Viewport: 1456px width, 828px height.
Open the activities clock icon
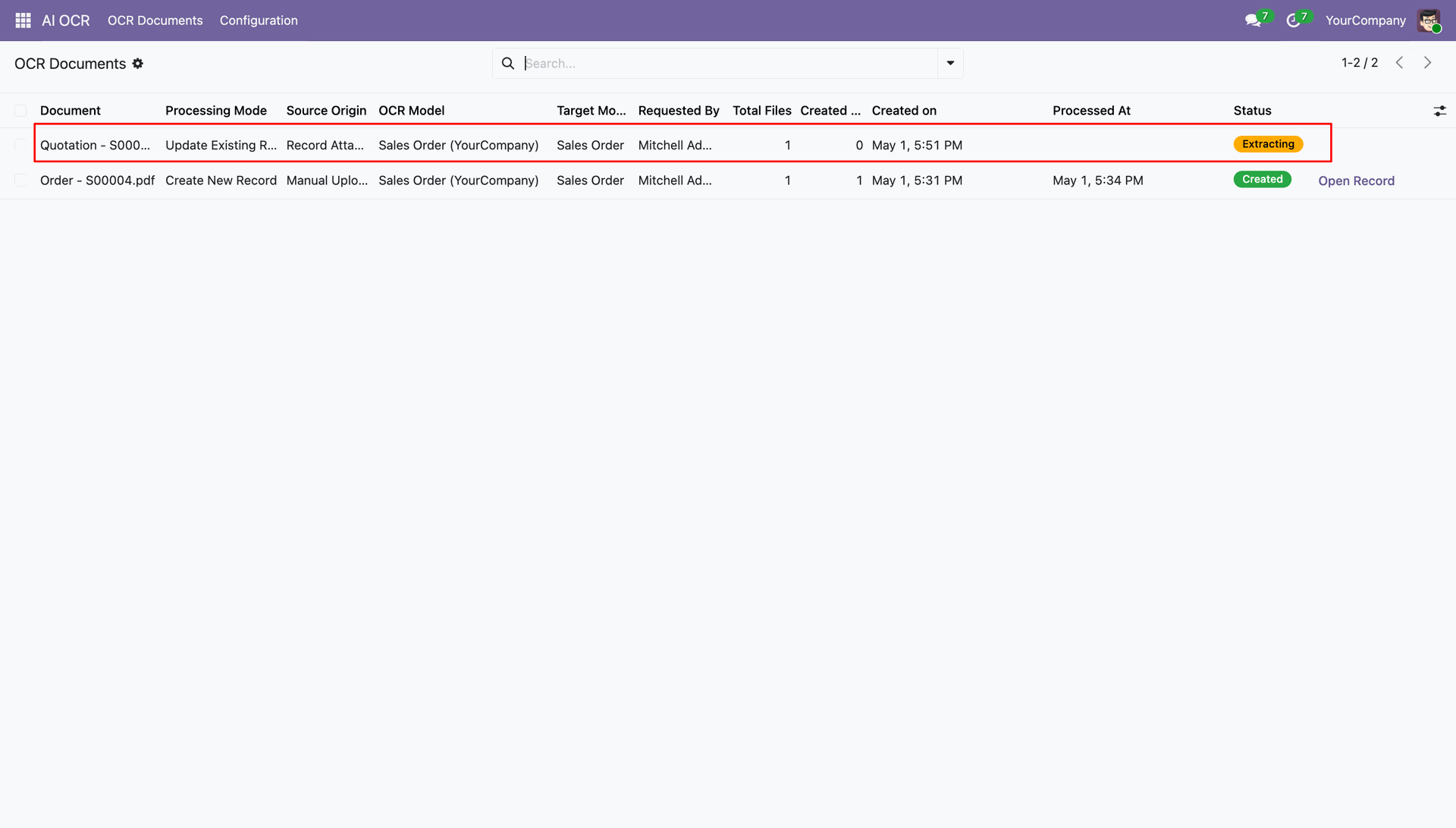pos(1294,20)
